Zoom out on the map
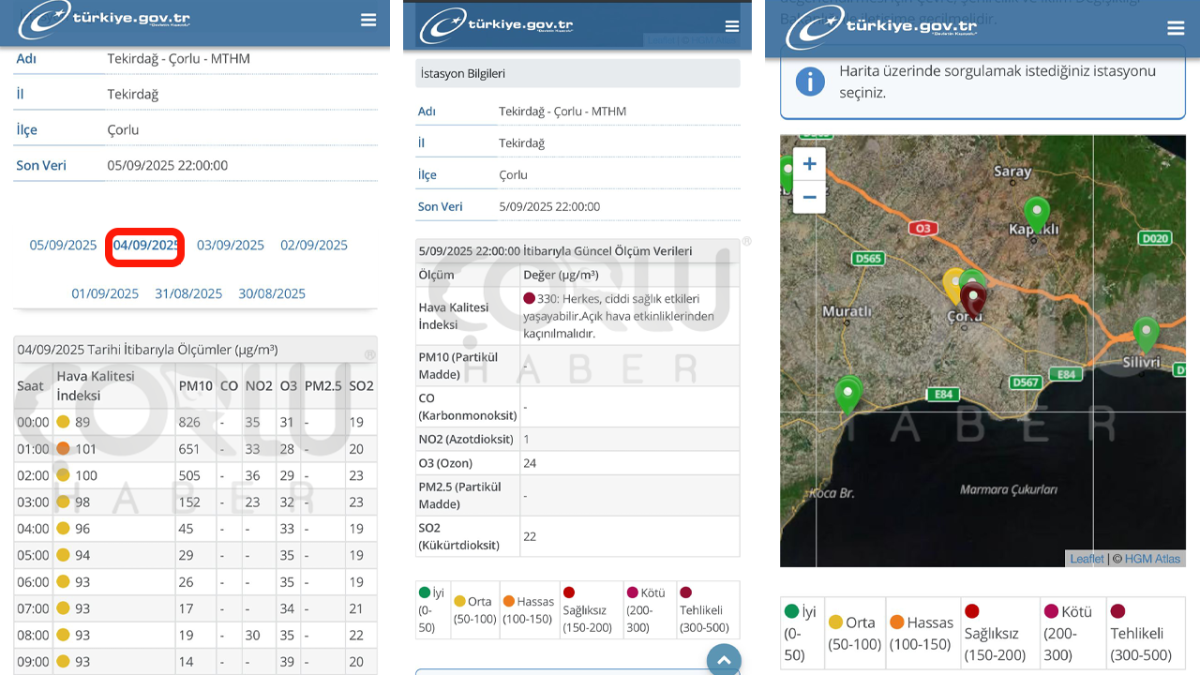The height and width of the screenshot is (675, 1200). coord(809,197)
